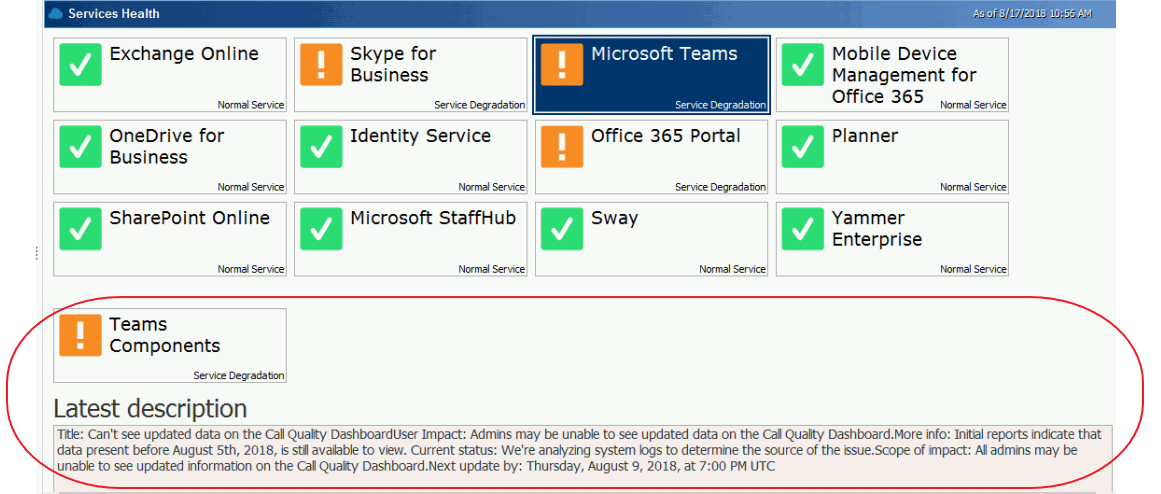Click the Skype for Business warning icon
The image size is (1161, 494).
pos(321,64)
